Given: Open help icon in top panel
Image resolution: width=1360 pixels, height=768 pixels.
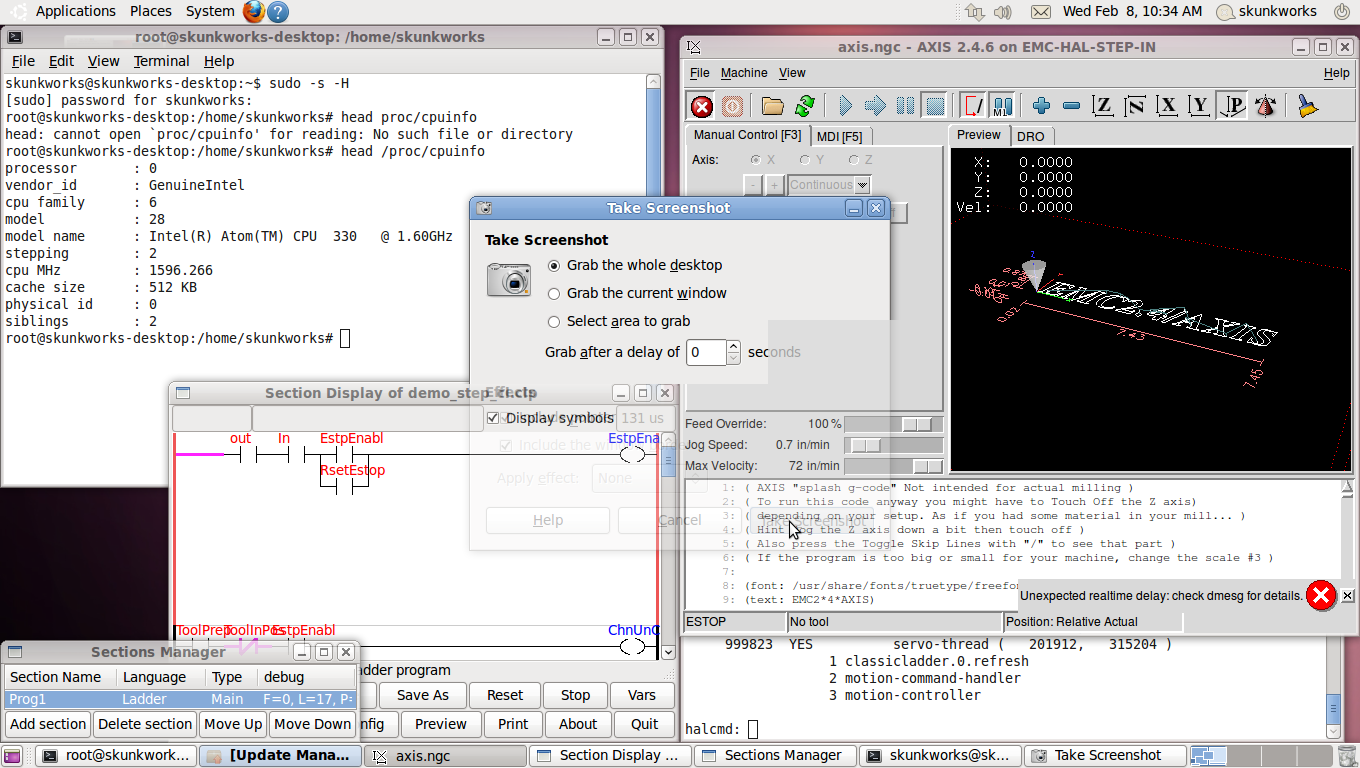Looking at the screenshot, I should pos(278,12).
